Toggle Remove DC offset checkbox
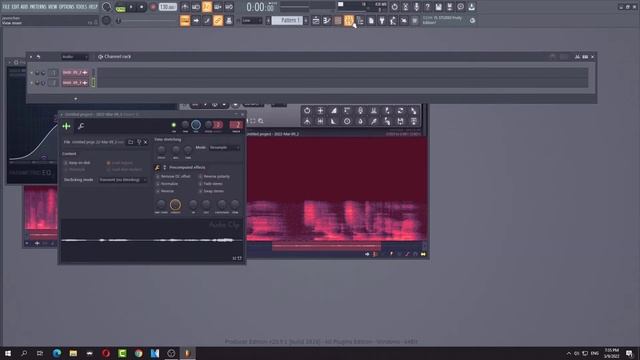The height and width of the screenshot is (360, 640). 158,177
